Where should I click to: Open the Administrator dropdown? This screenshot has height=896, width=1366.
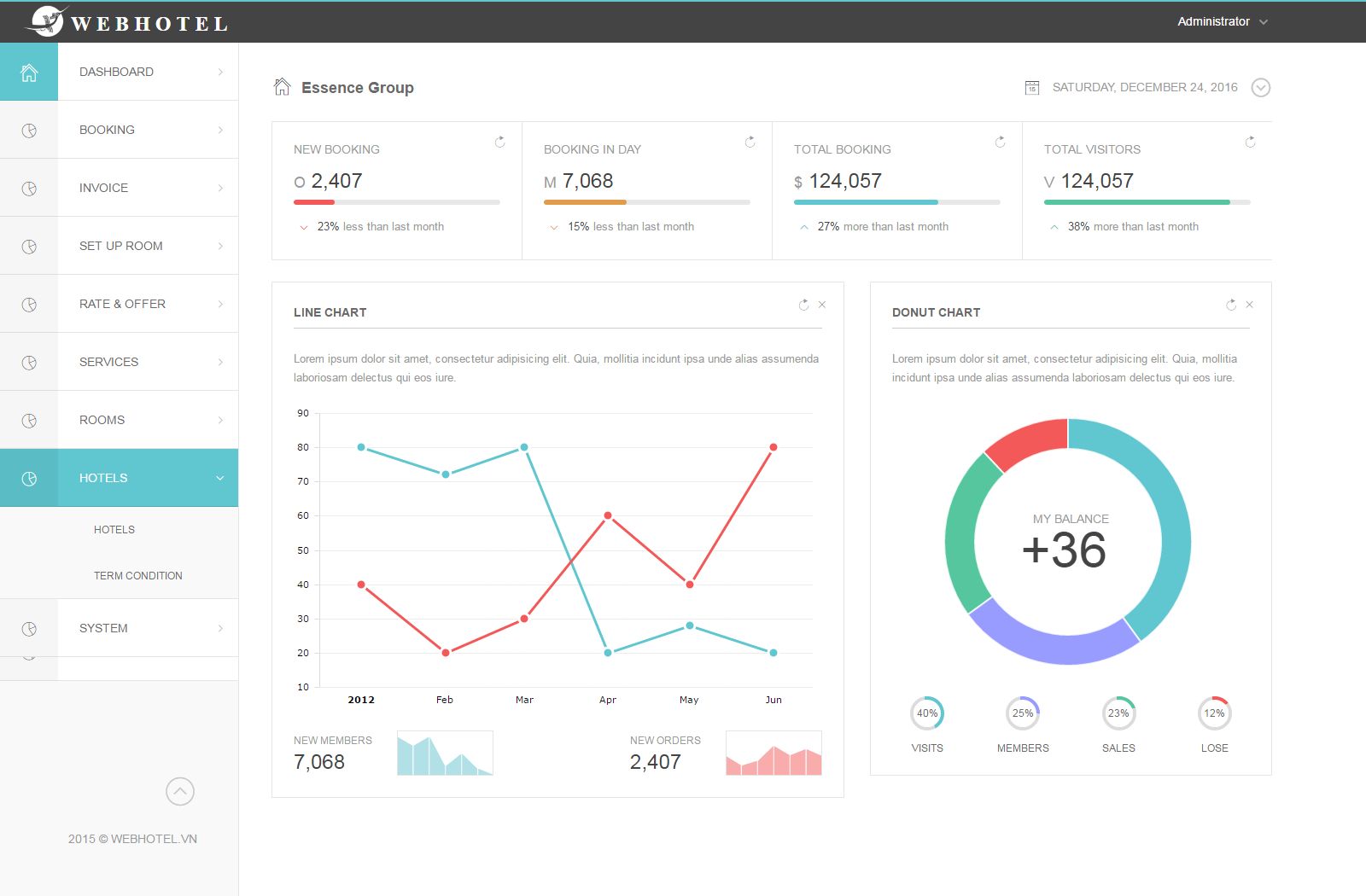(x=1223, y=21)
